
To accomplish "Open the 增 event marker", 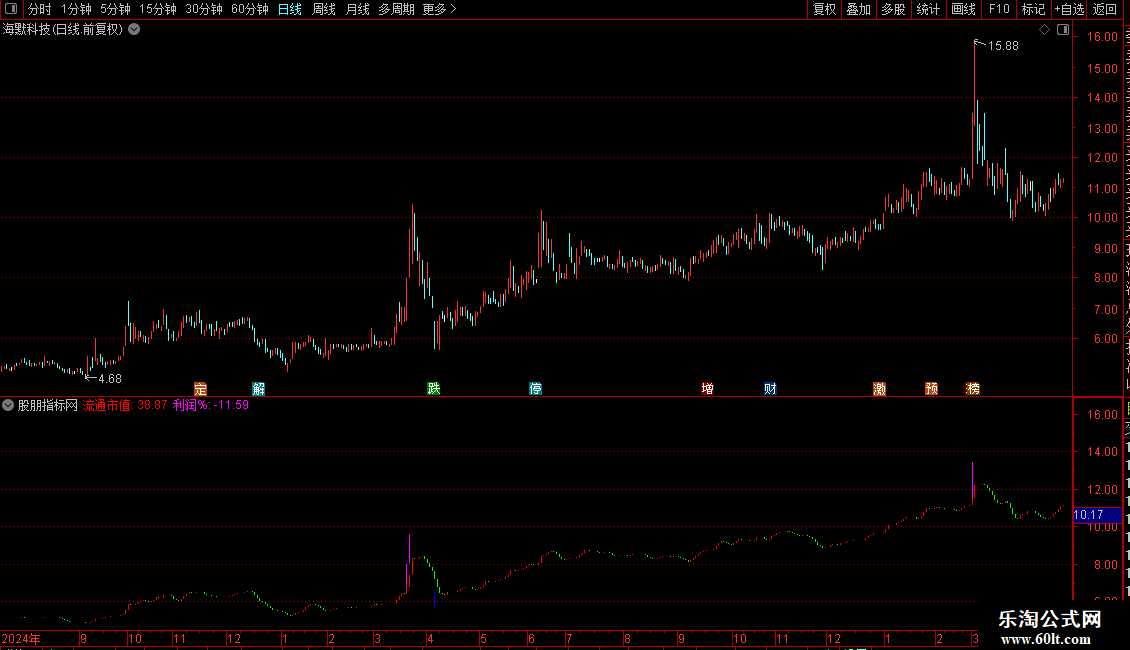I will tap(708, 389).
